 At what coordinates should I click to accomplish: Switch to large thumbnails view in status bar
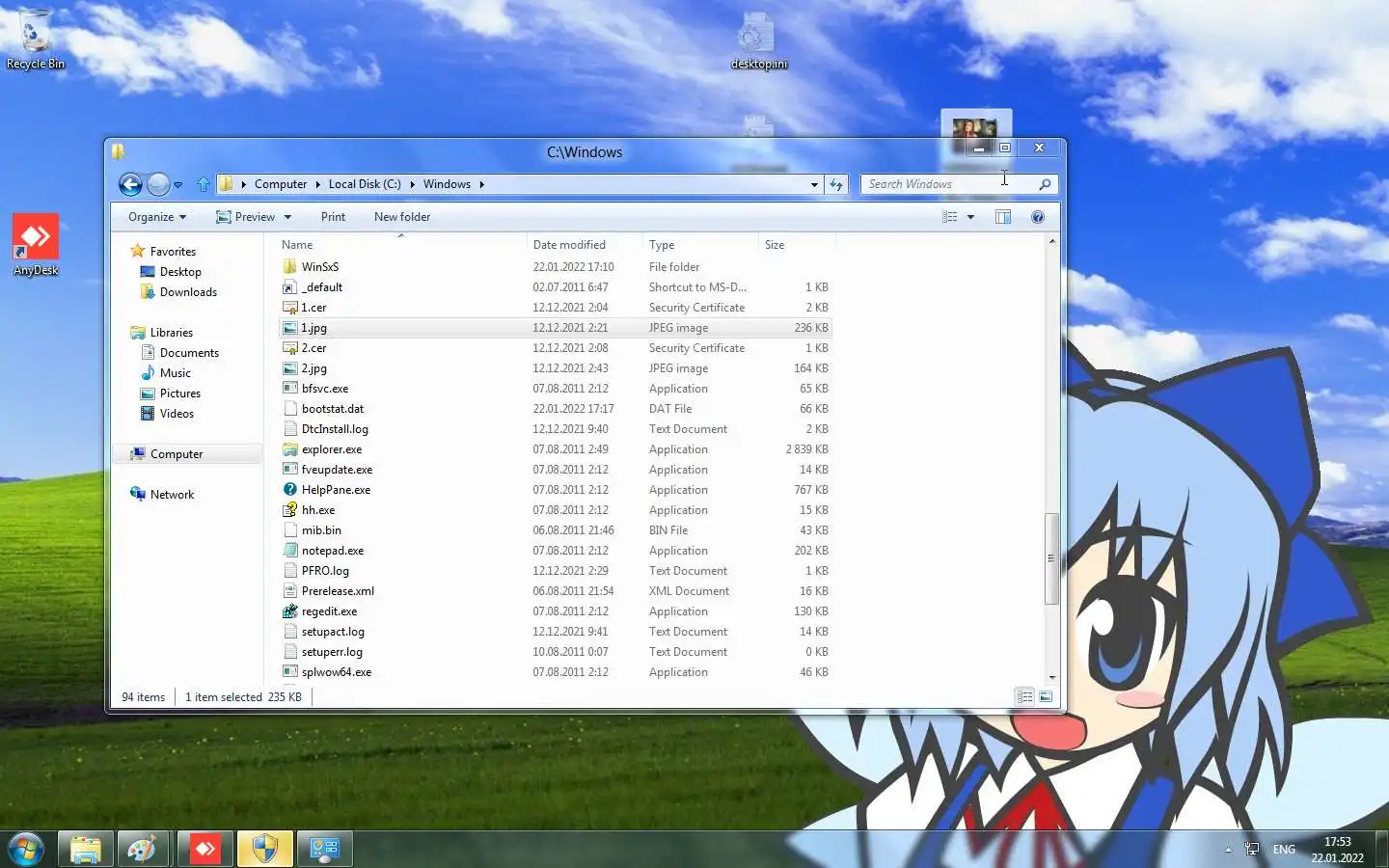[x=1046, y=696]
